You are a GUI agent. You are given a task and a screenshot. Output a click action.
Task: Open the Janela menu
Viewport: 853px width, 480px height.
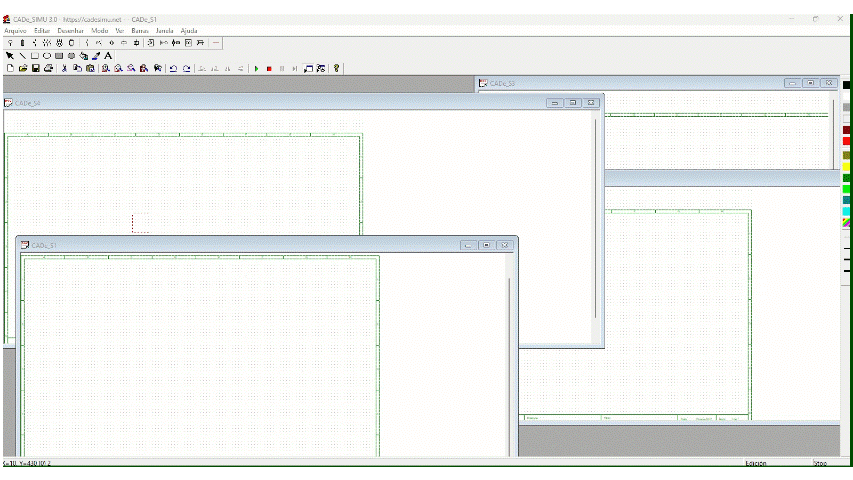click(164, 31)
